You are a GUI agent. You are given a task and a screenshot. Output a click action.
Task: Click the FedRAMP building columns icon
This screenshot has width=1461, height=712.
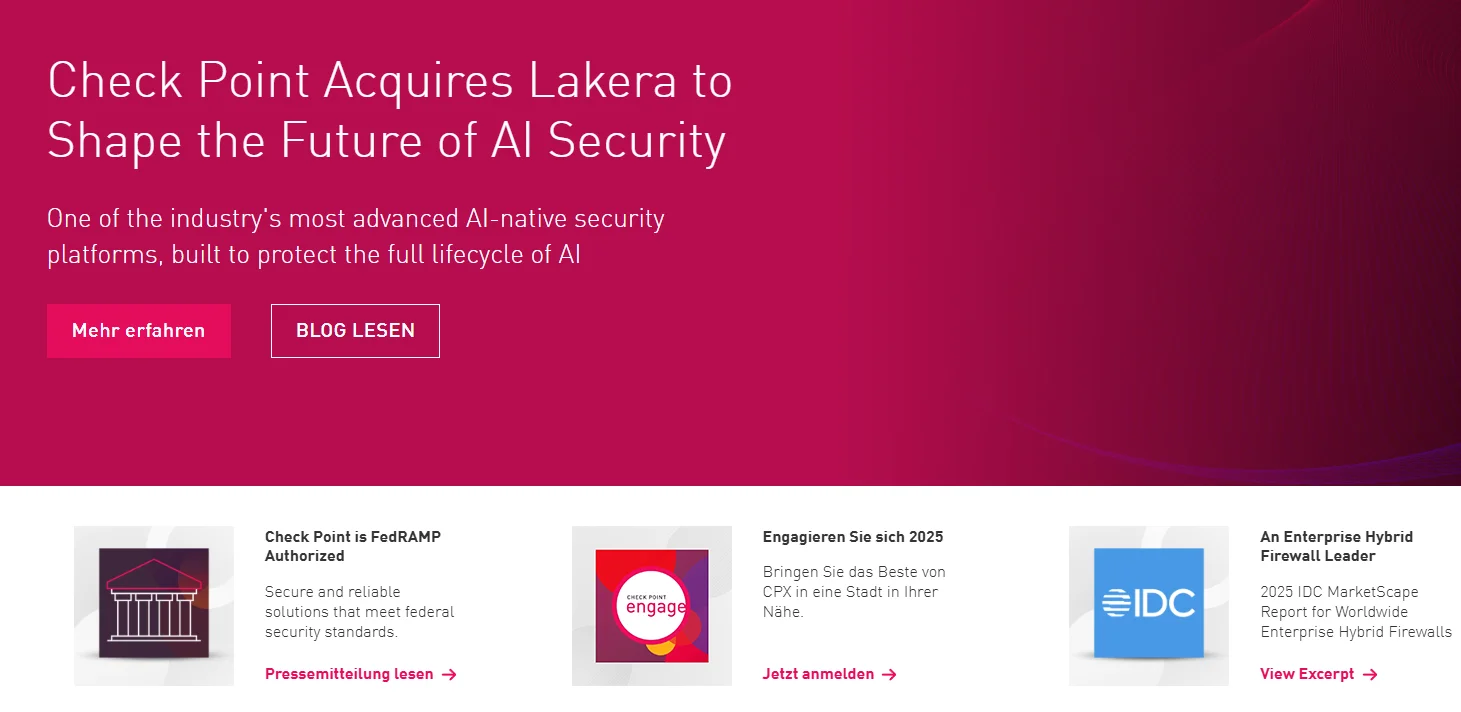click(154, 604)
